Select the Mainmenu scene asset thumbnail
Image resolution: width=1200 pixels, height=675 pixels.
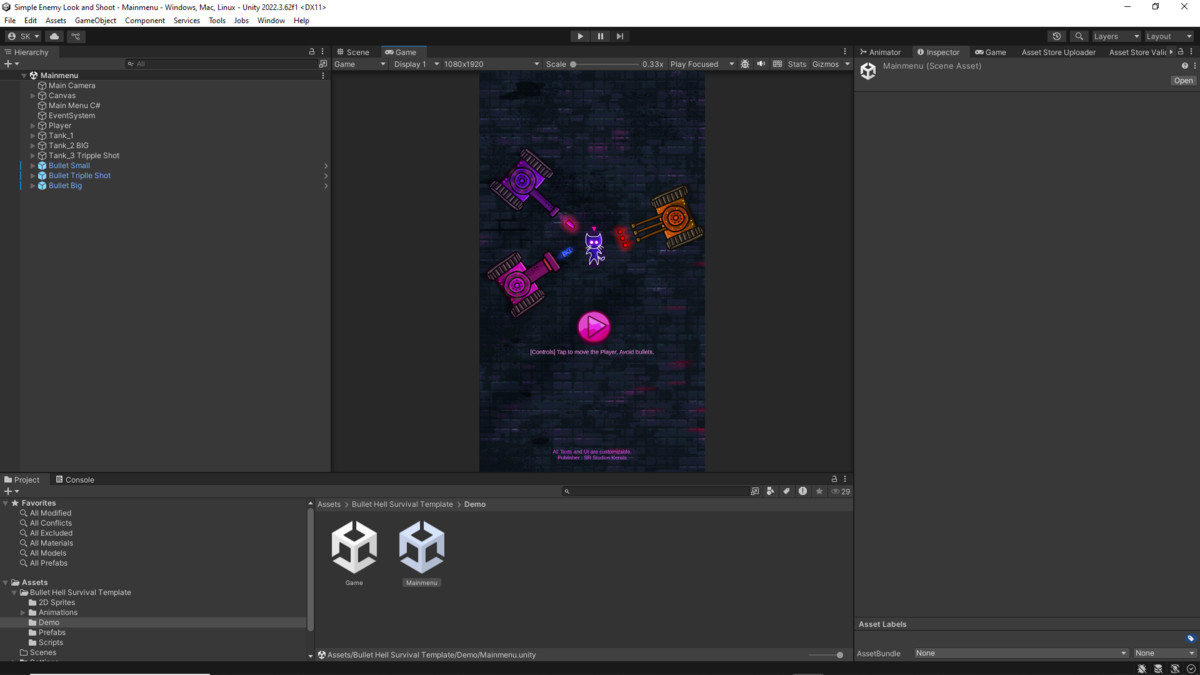tap(421, 547)
